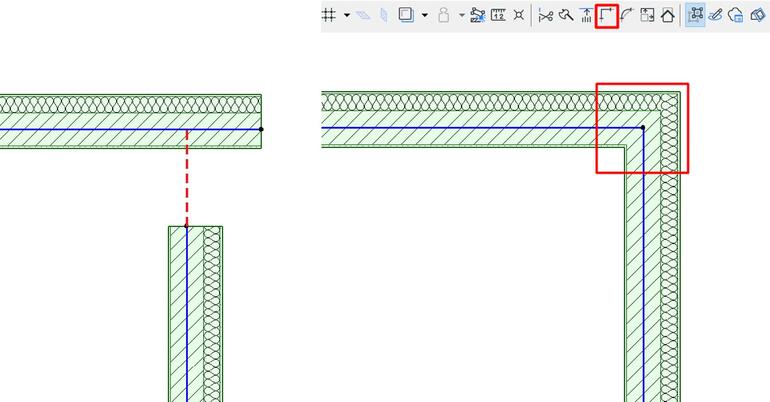Click the greyed-out vertical plane icon
Image resolution: width=770 pixels, height=402 pixels.
(384, 15)
